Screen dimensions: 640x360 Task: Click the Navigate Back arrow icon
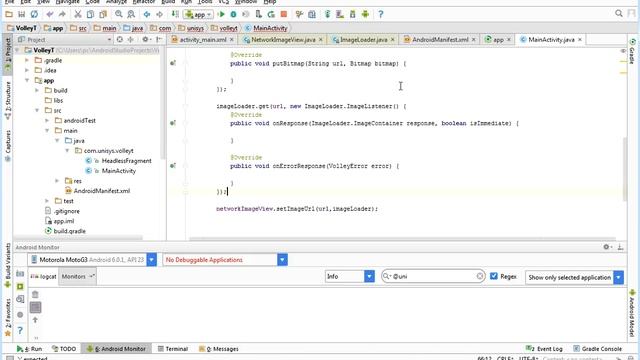click(147, 14)
